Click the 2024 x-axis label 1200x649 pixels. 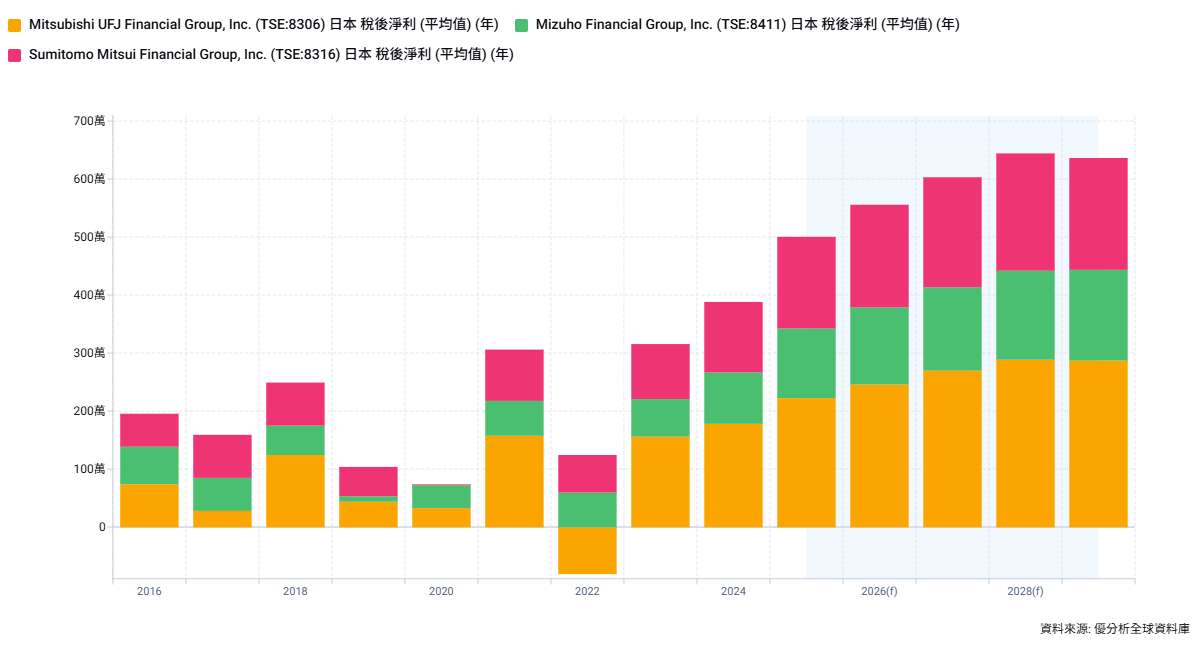[x=733, y=592]
